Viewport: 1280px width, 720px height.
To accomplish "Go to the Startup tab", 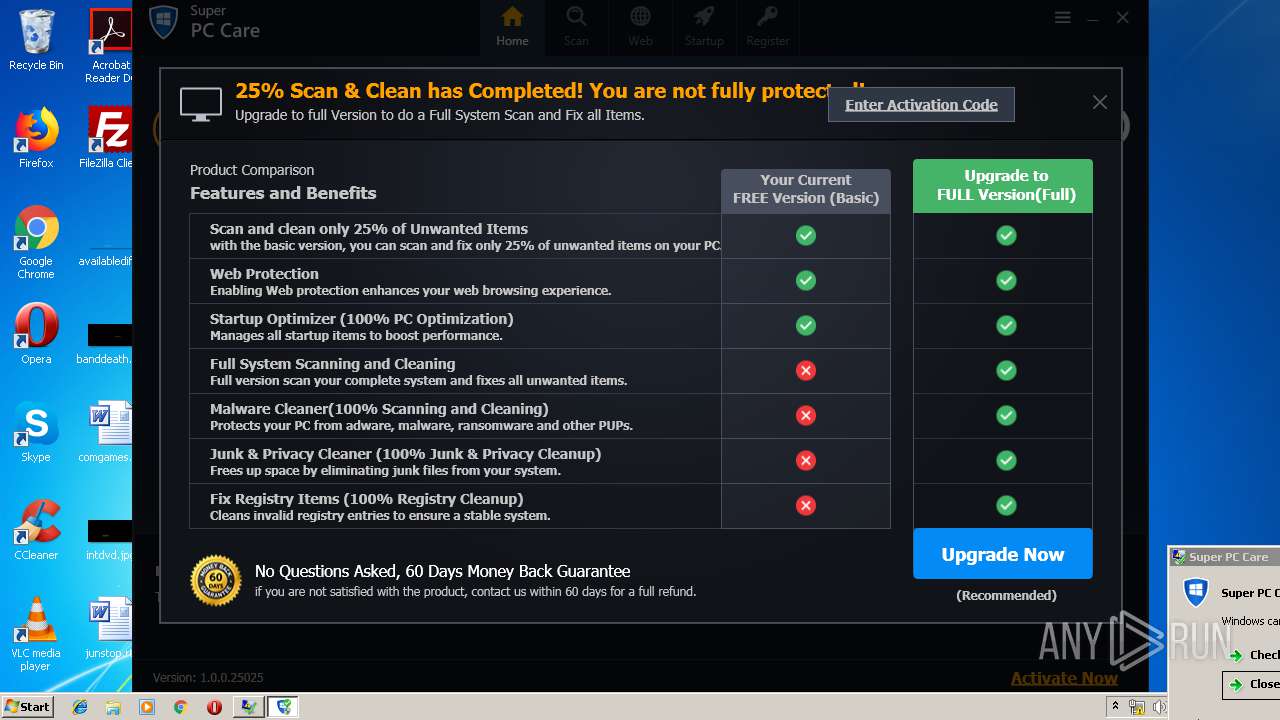I will click(704, 27).
